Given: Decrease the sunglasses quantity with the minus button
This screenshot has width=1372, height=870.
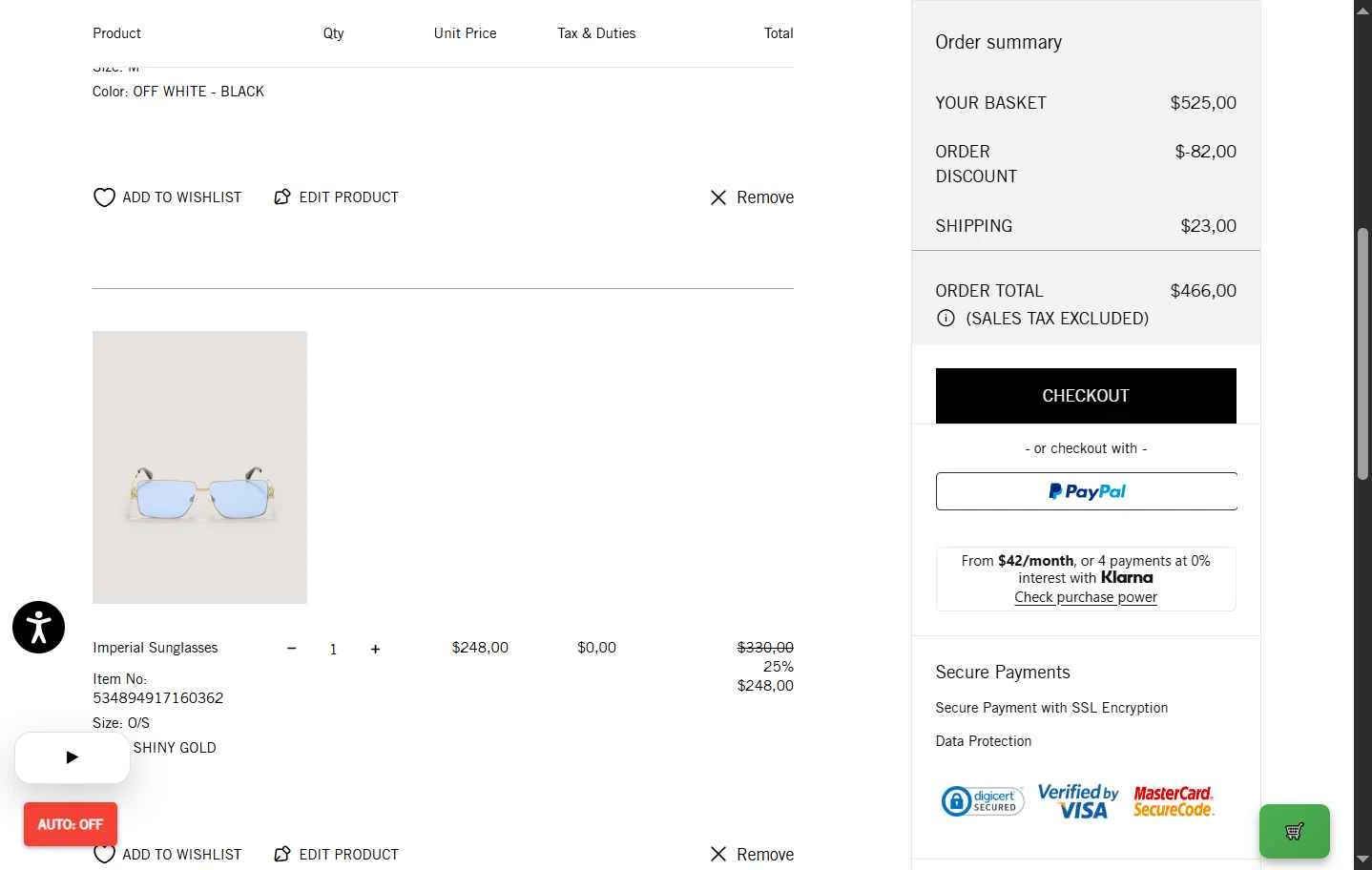Looking at the screenshot, I should pyautogui.click(x=292, y=649).
